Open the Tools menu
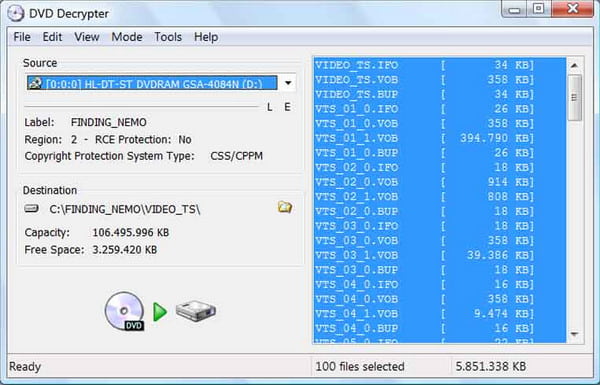Image resolution: width=600 pixels, height=385 pixels. pos(168,37)
